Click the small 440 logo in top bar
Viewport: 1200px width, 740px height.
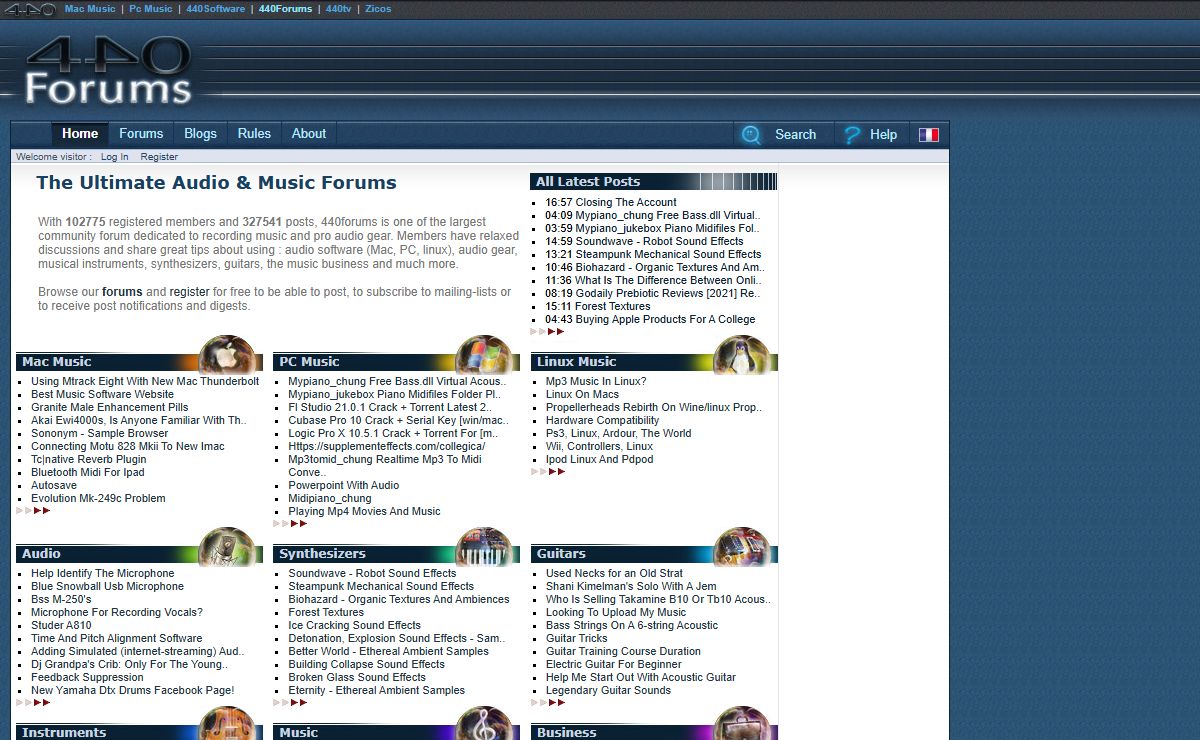[29, 9]
